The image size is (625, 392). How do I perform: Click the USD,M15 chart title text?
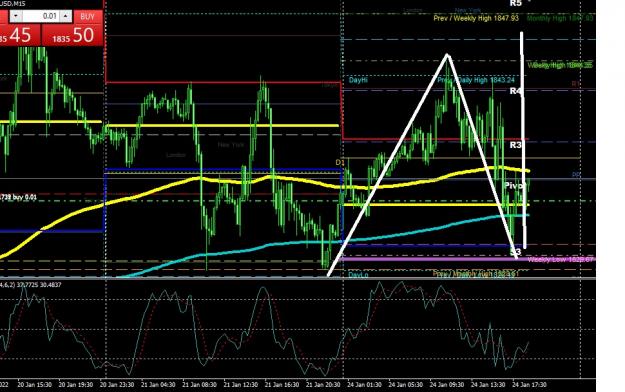coord(13,3)
